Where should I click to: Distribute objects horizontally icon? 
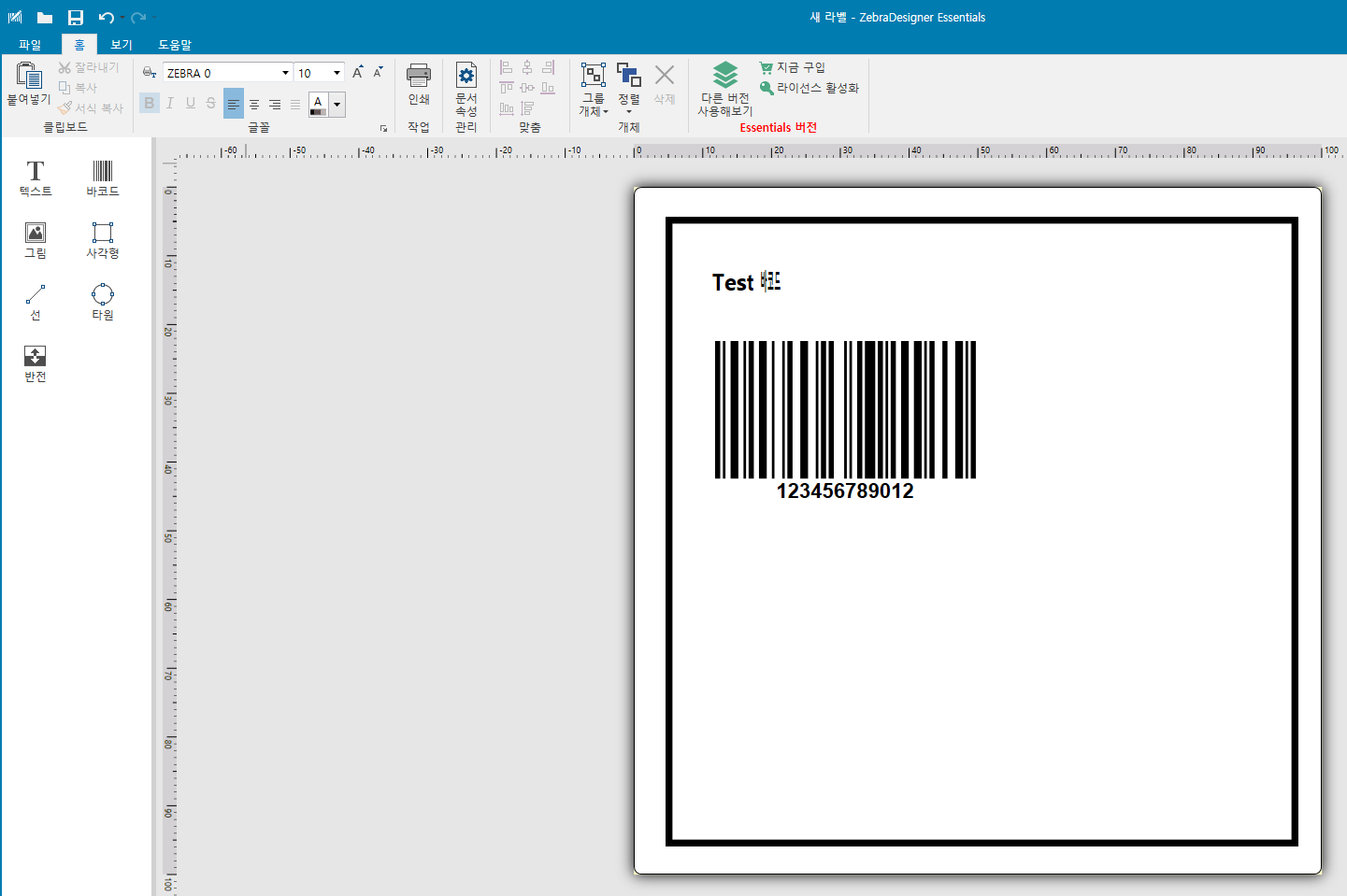pyautogui.click(x=507, y=108)
